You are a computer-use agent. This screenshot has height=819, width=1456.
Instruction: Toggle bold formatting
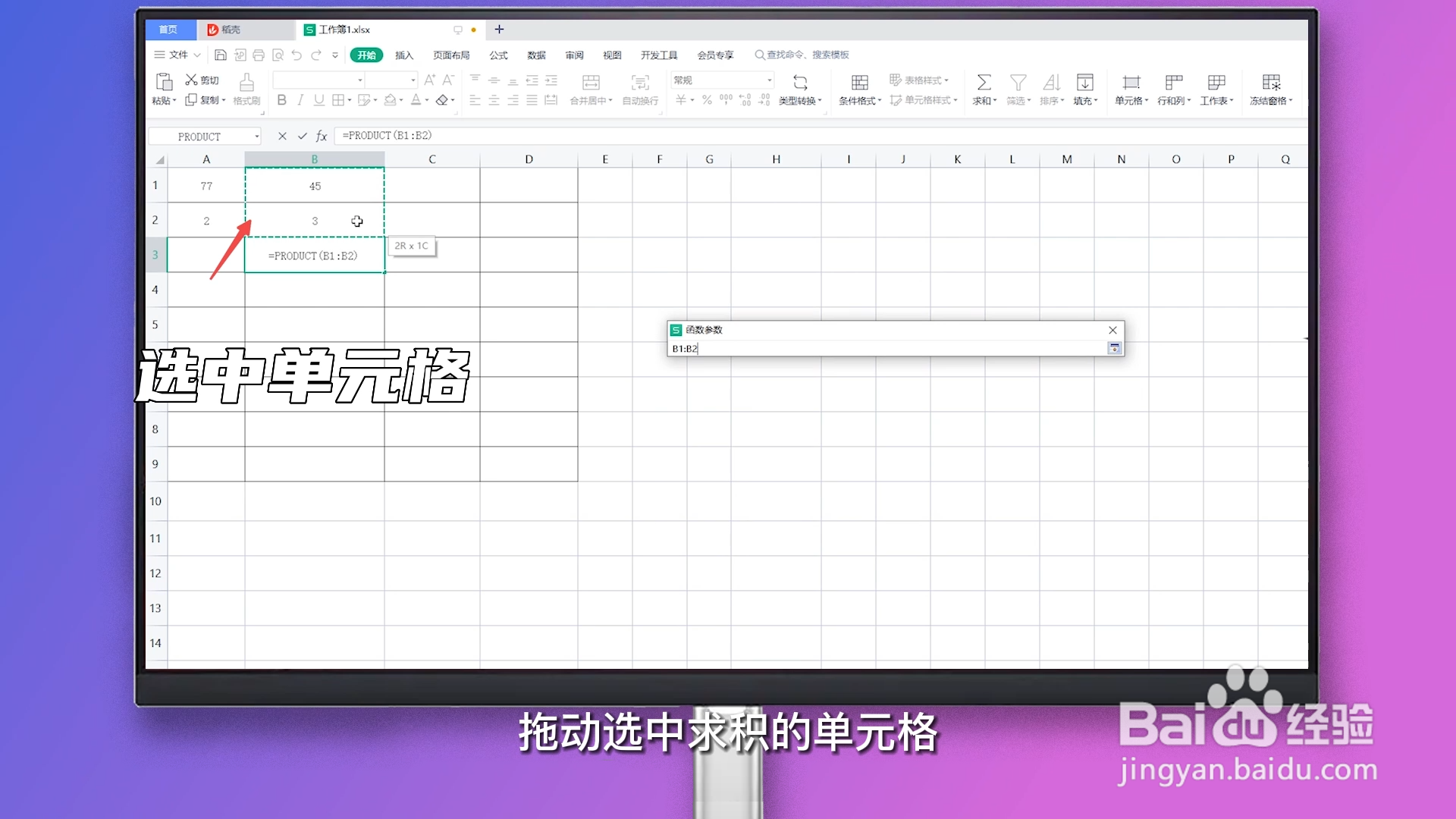click(x=281, y=99)
